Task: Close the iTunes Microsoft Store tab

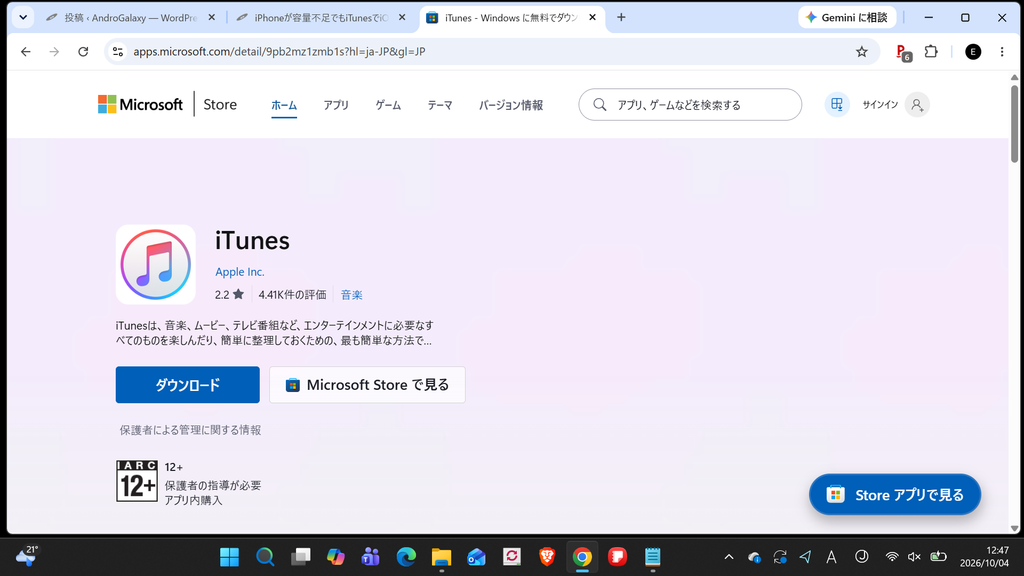Action: 592,18
